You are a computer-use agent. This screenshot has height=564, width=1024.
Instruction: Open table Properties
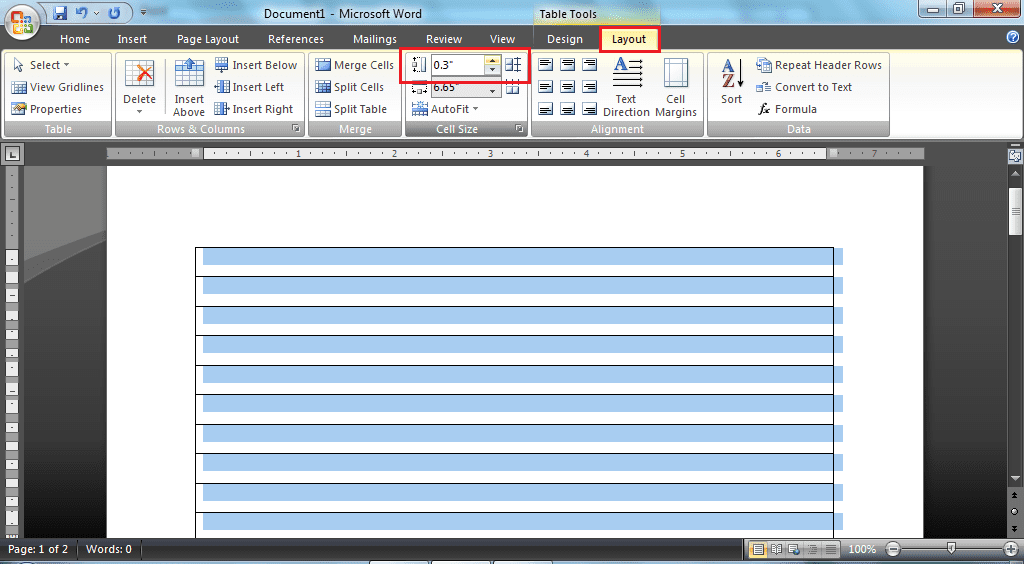click(x=46, y=109)
